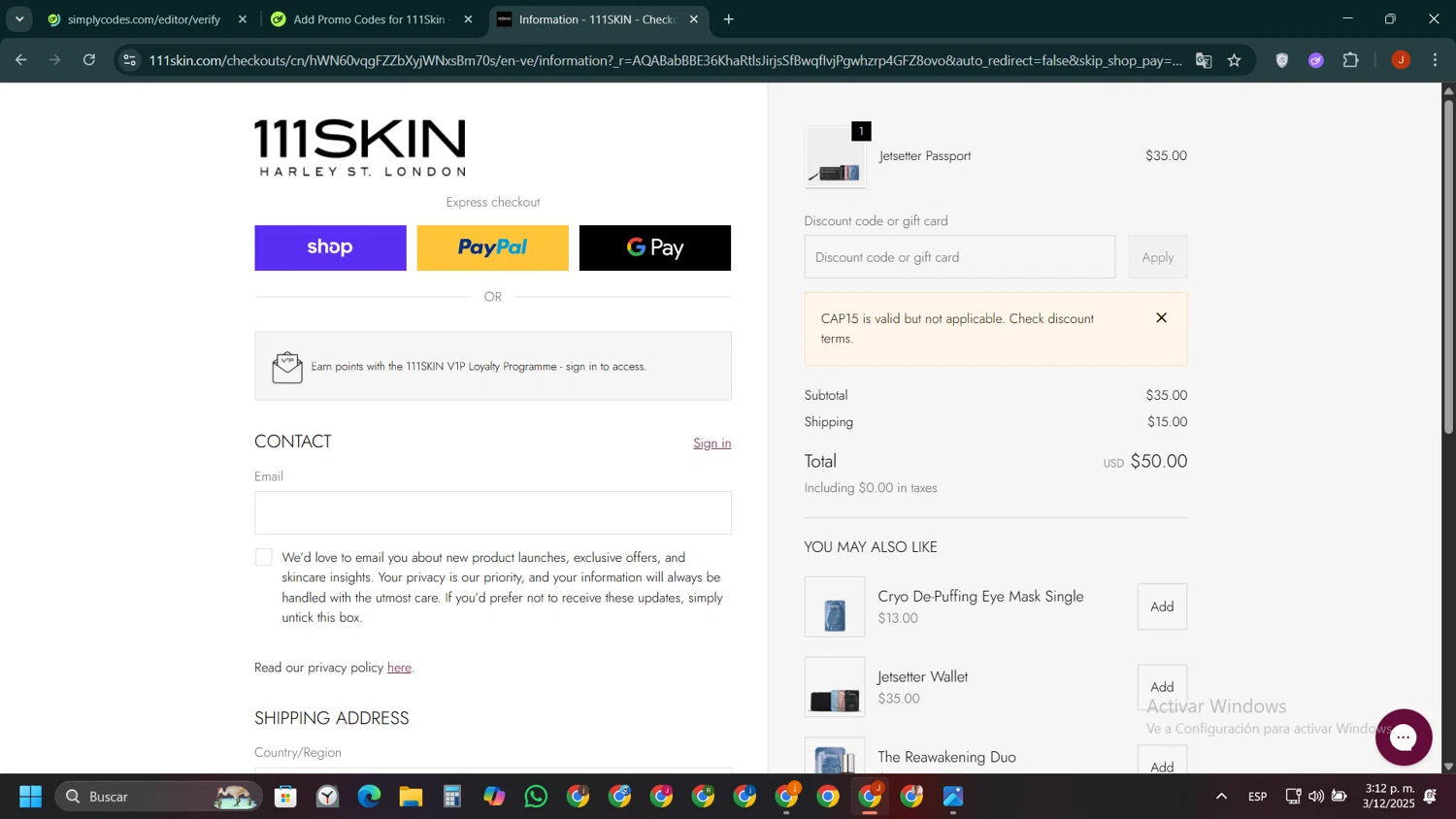Viewport: 1456px width, 819px height.
Task: Add Cryo De-Puffing Eye Mask Single
Action: 1162,606
